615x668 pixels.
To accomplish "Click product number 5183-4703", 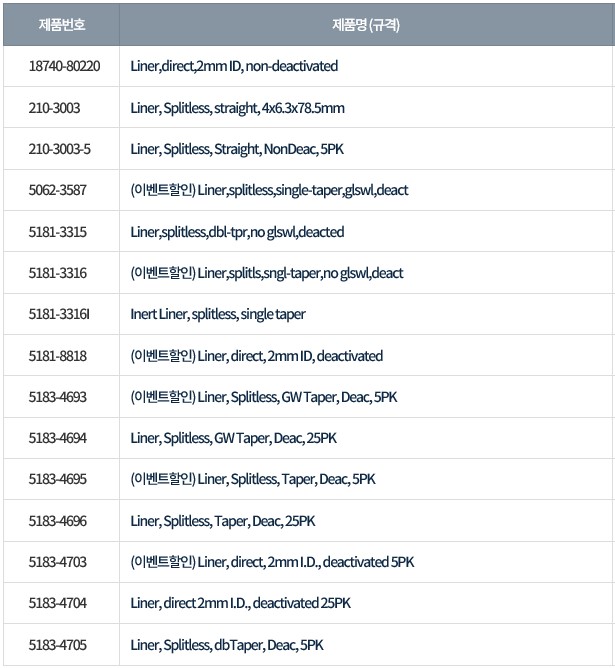I will [58, 562].
